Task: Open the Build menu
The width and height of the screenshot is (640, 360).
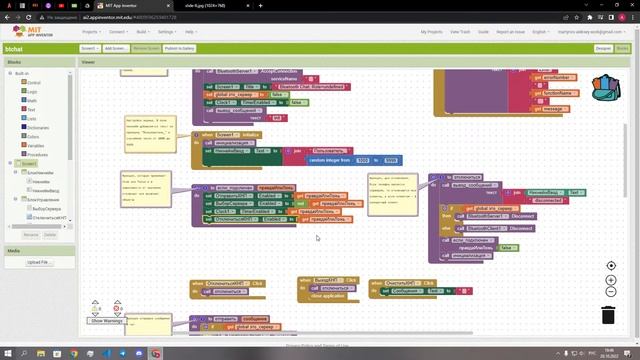Action: pyautogui.click(x=143, y=32)
